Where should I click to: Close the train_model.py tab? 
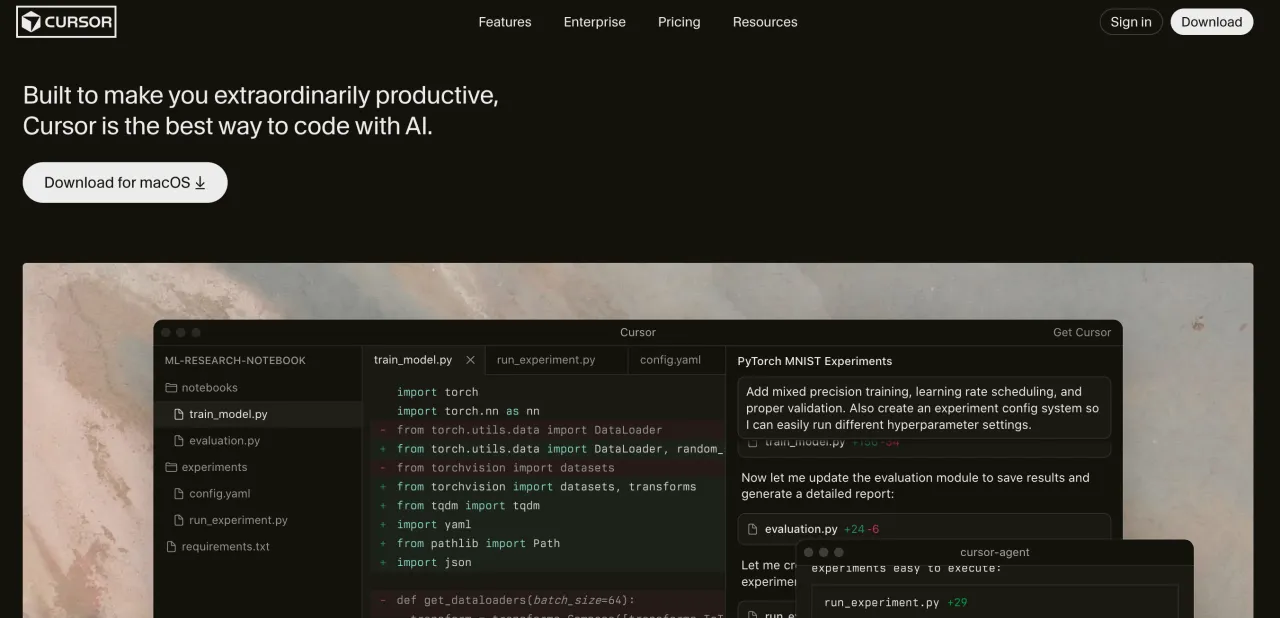click(x=470, y=360)
